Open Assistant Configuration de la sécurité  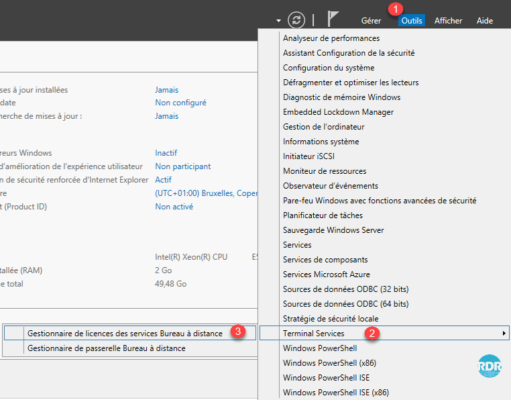349,53
